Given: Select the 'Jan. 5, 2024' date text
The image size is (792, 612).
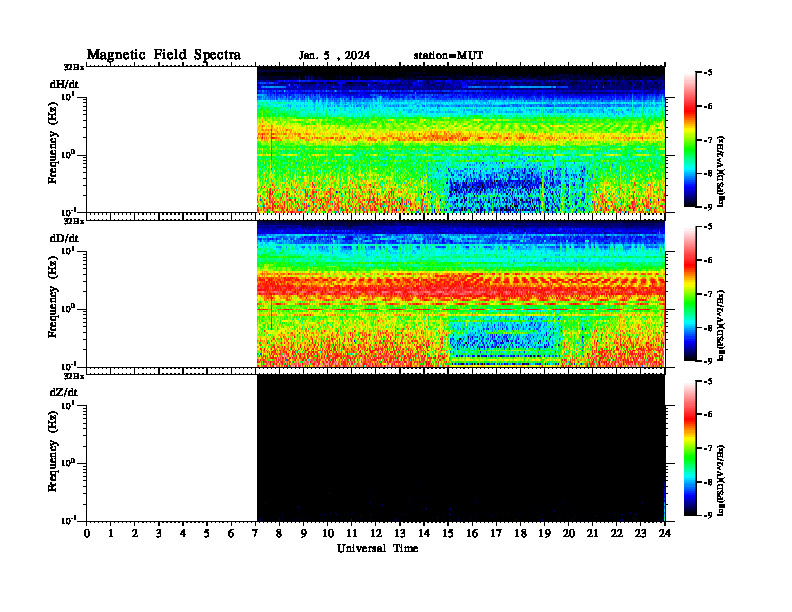Looking at the screenshot, I should point(334,56).
